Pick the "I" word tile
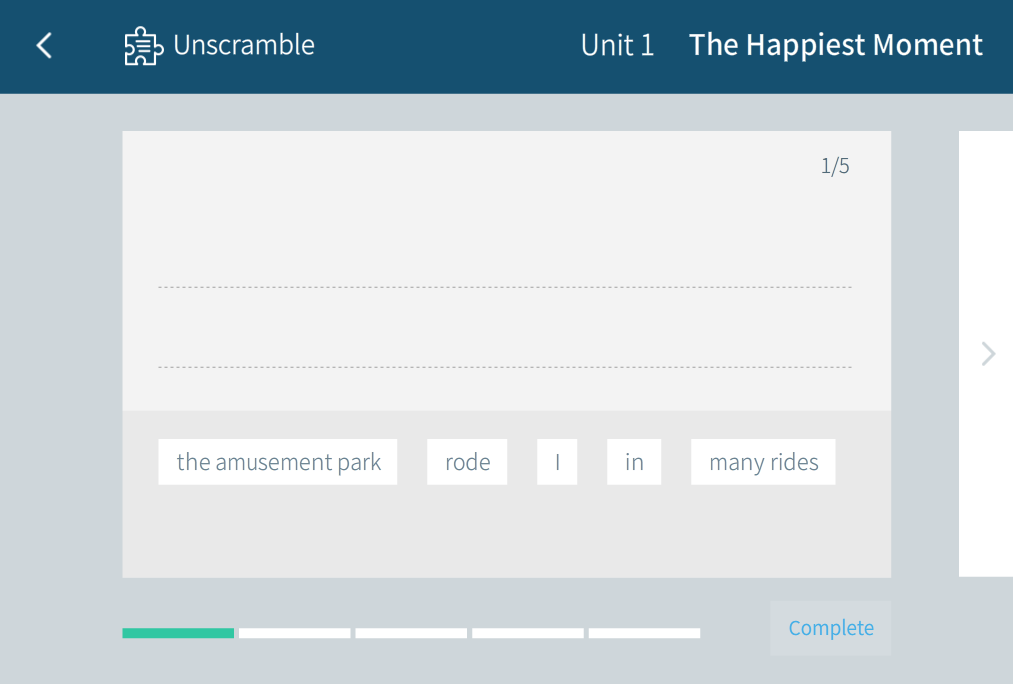1013x684 pixels. (x=557, y=462)
